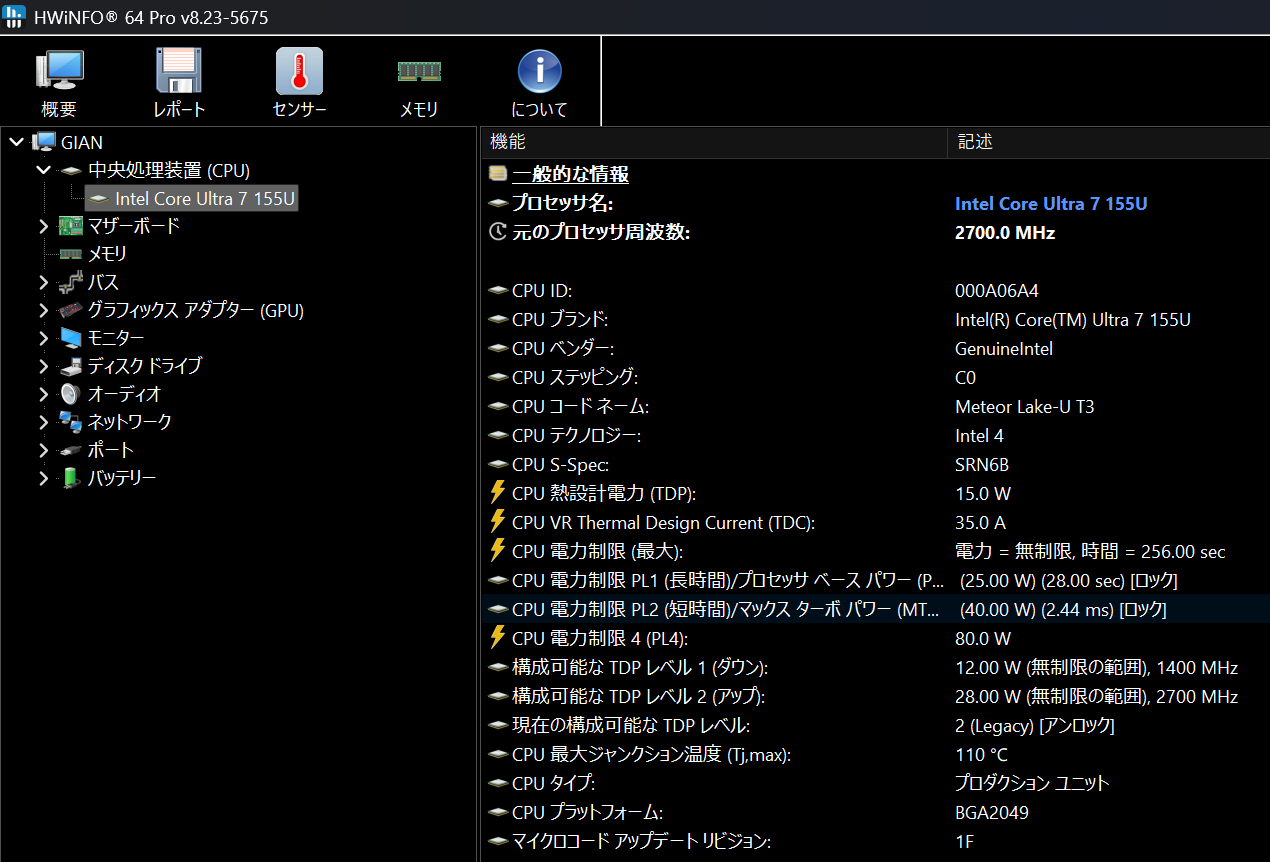Click the lightning icon beside CPU 熱設計電力 (TDP)
1270x862 pixels.
[x=498, y=493]
